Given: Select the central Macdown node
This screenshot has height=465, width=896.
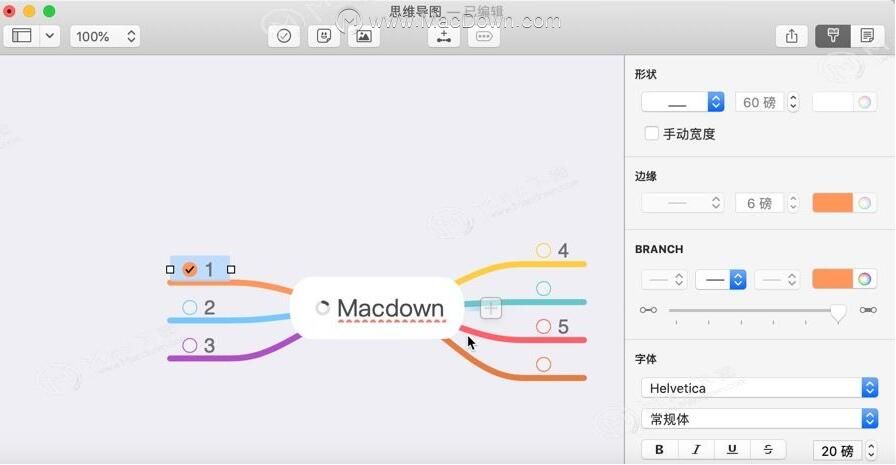Looking at the screenshot, I should point(377,308).
